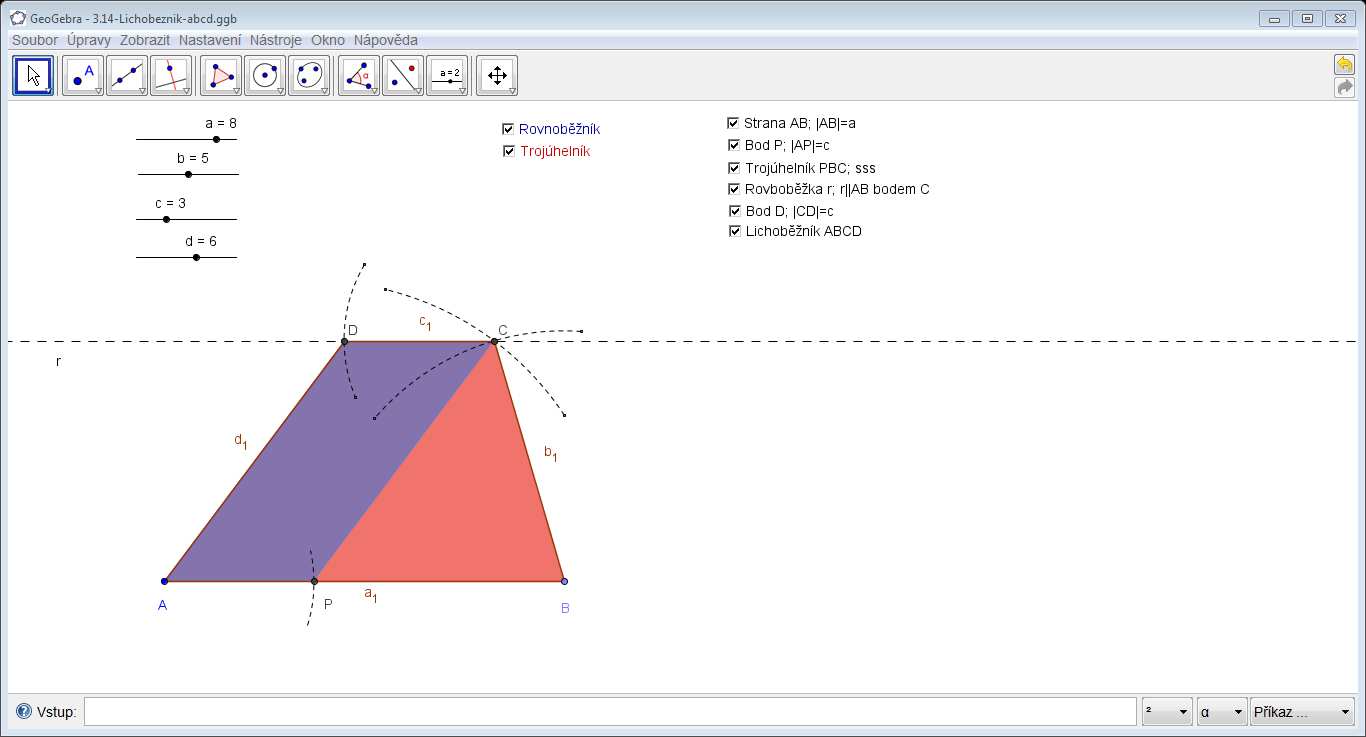Screen dimensions: 1366x737
Task: Expand the Polygon tool dropdown arrow
Action: (237, 91)
